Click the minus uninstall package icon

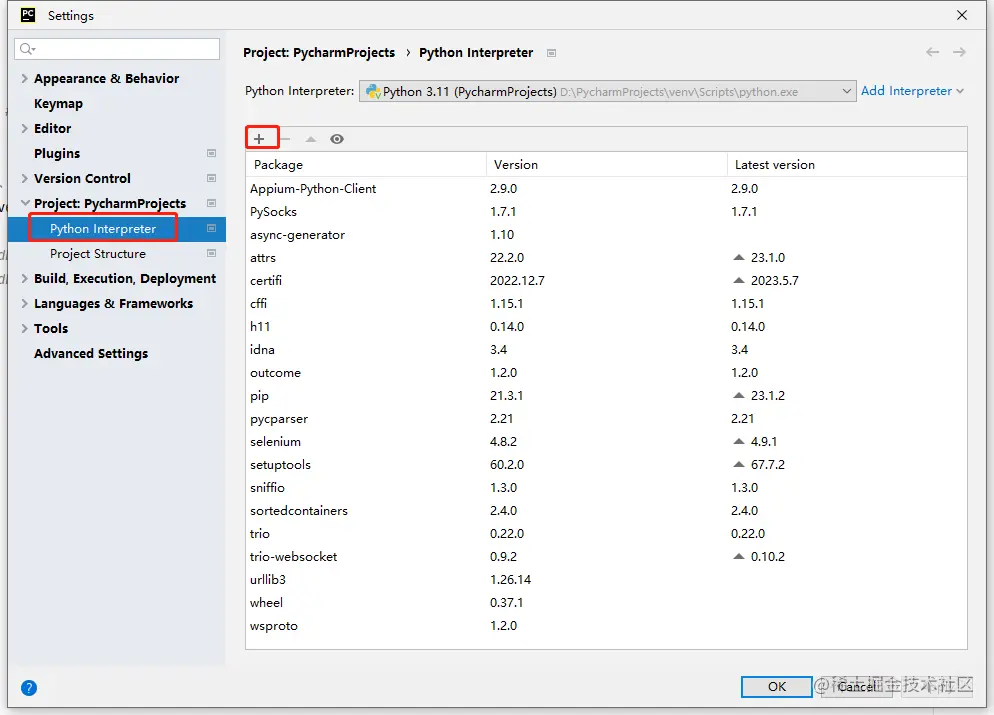tap(285, 139)
